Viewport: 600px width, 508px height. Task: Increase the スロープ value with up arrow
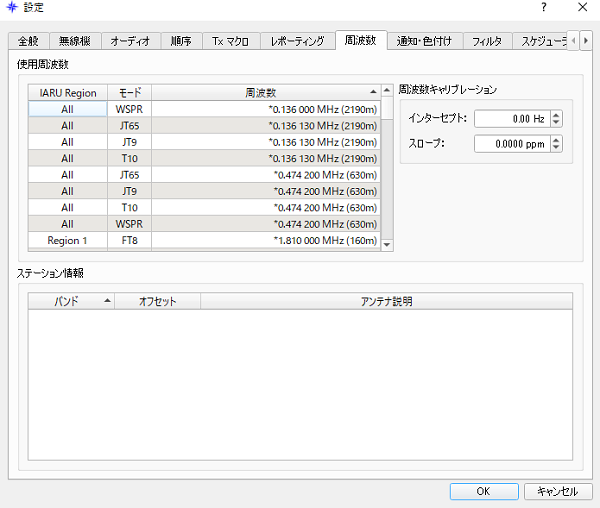tap(556, 140)
